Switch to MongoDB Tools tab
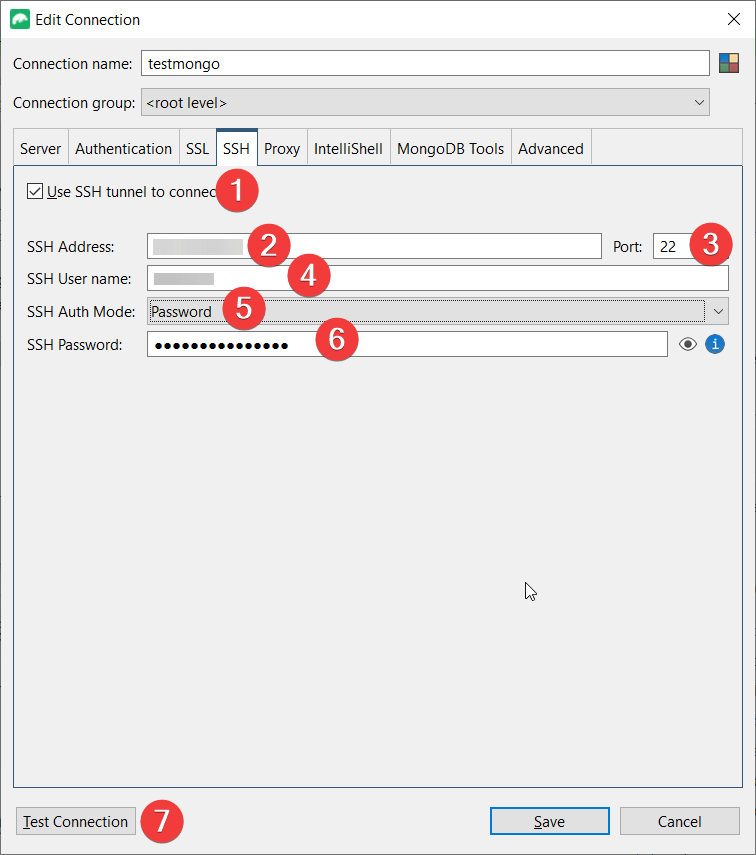Screen dimensions: 756x855 450,149
